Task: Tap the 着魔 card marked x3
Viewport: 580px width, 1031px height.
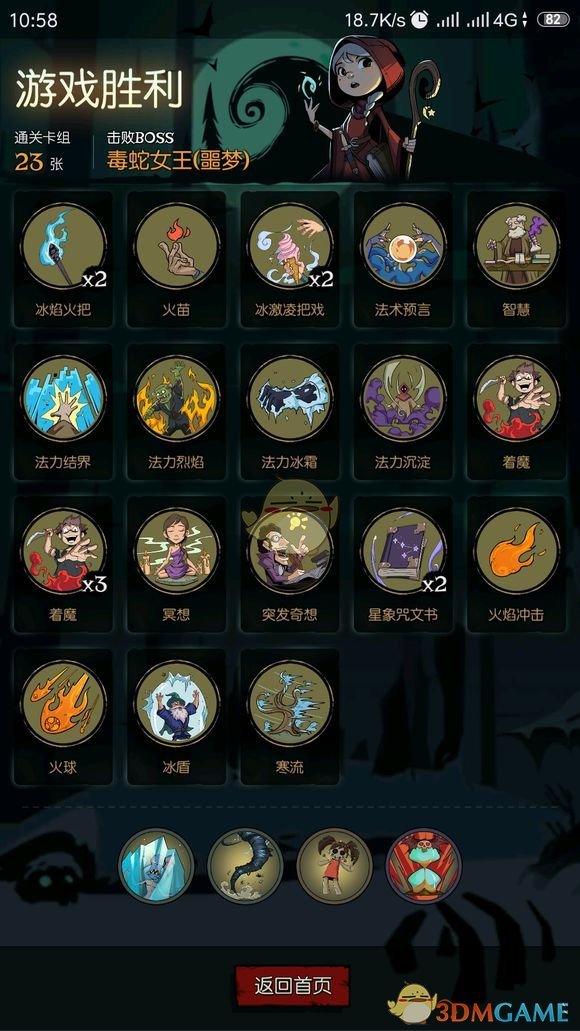Action: pos(63,564)
